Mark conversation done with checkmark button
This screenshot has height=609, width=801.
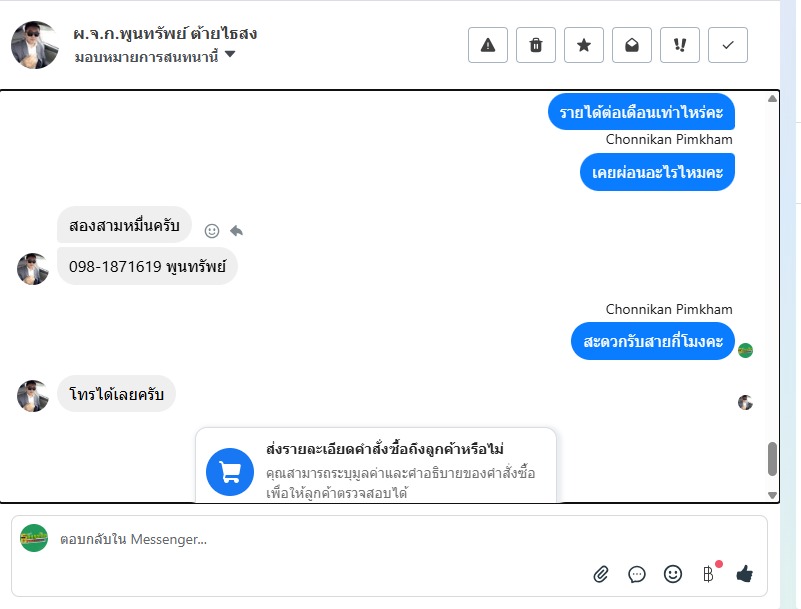(727, 45)
